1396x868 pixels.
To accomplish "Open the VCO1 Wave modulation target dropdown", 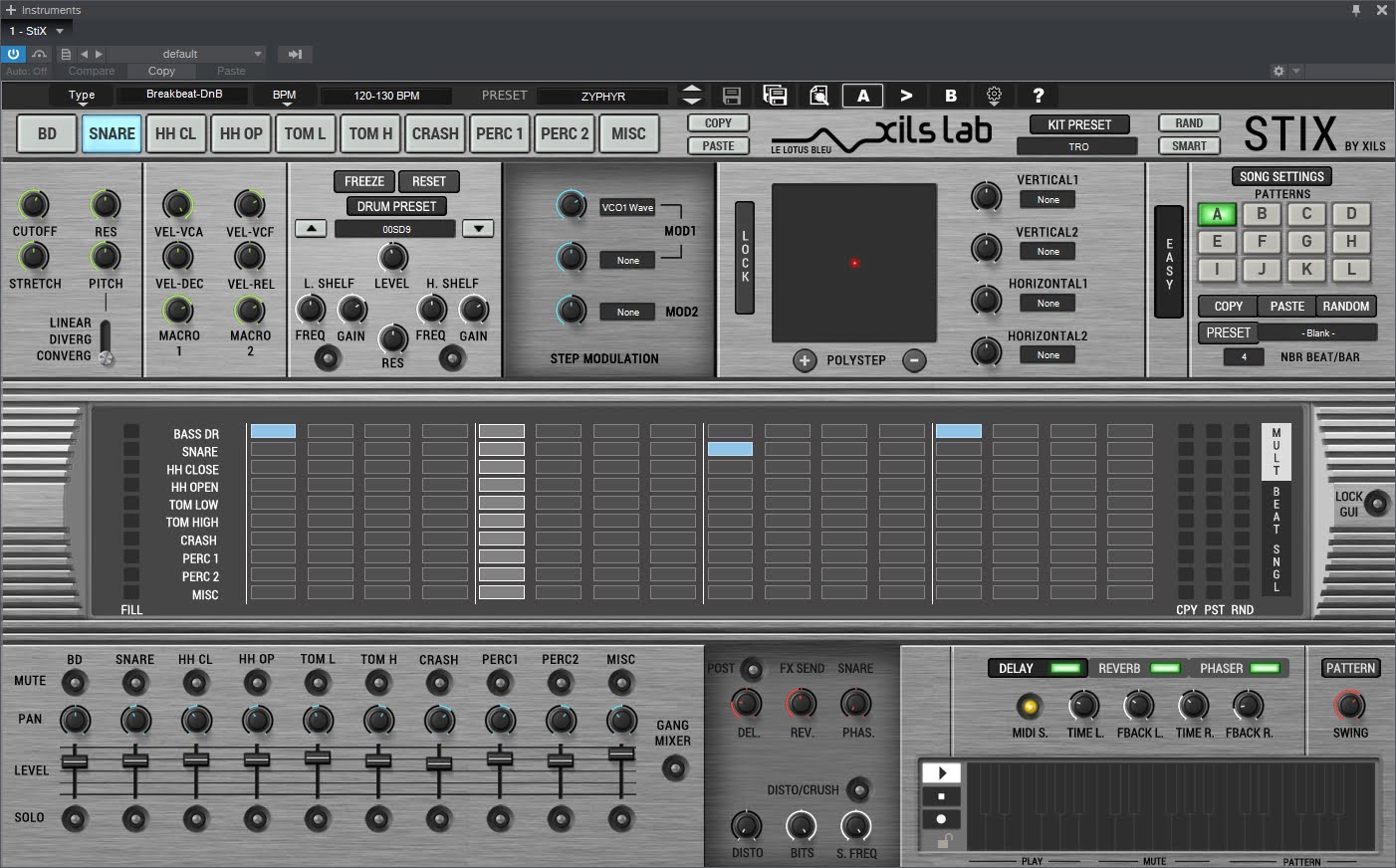I will coord(627,207).
